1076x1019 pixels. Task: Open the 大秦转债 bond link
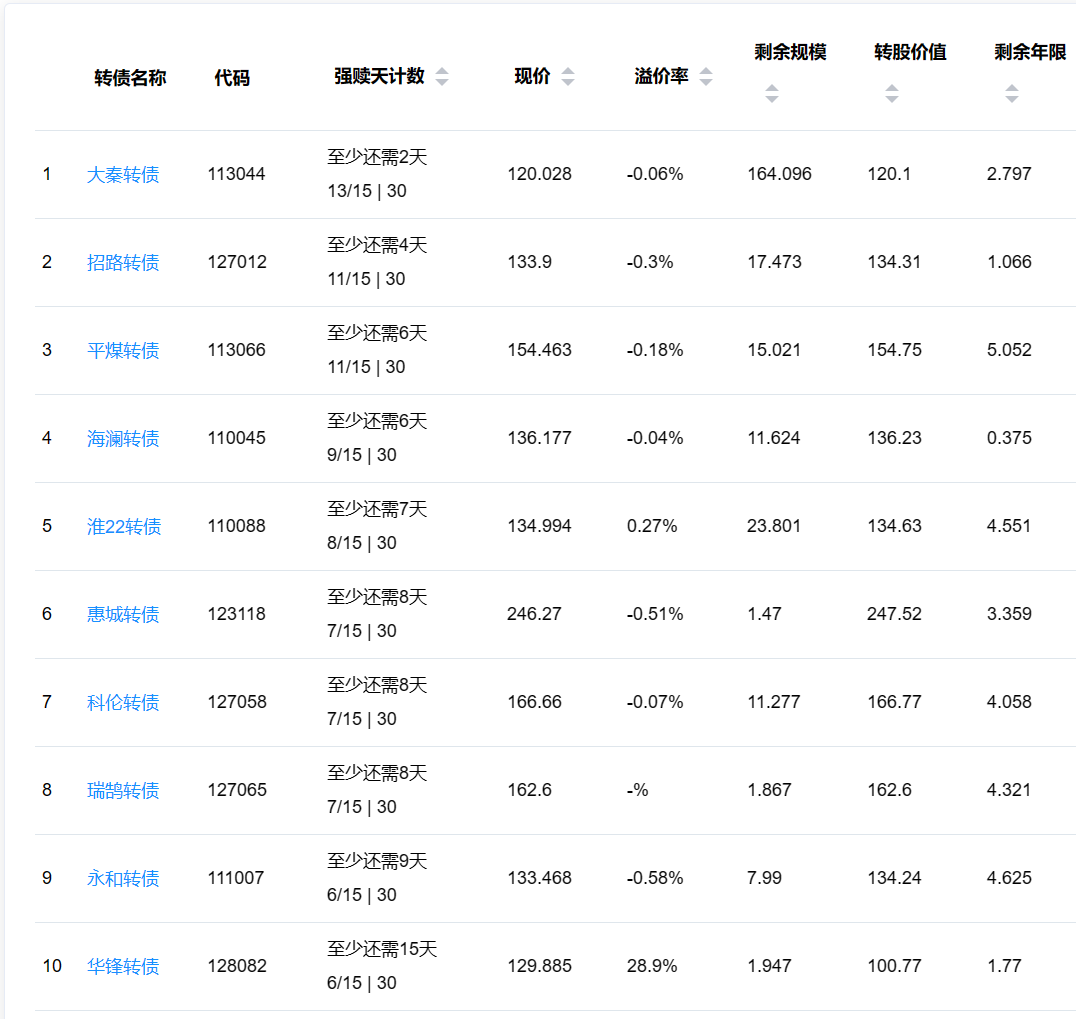point(123,175)
